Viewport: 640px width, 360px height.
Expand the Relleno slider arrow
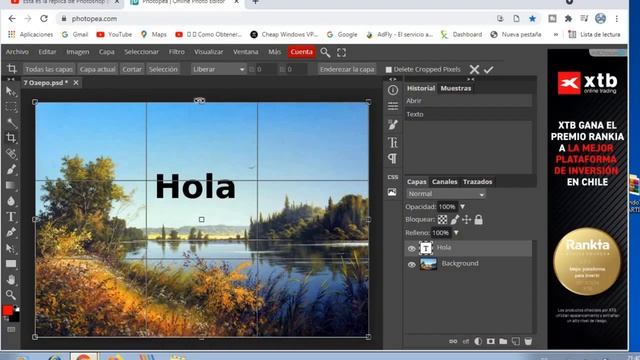tap(456, 233)
